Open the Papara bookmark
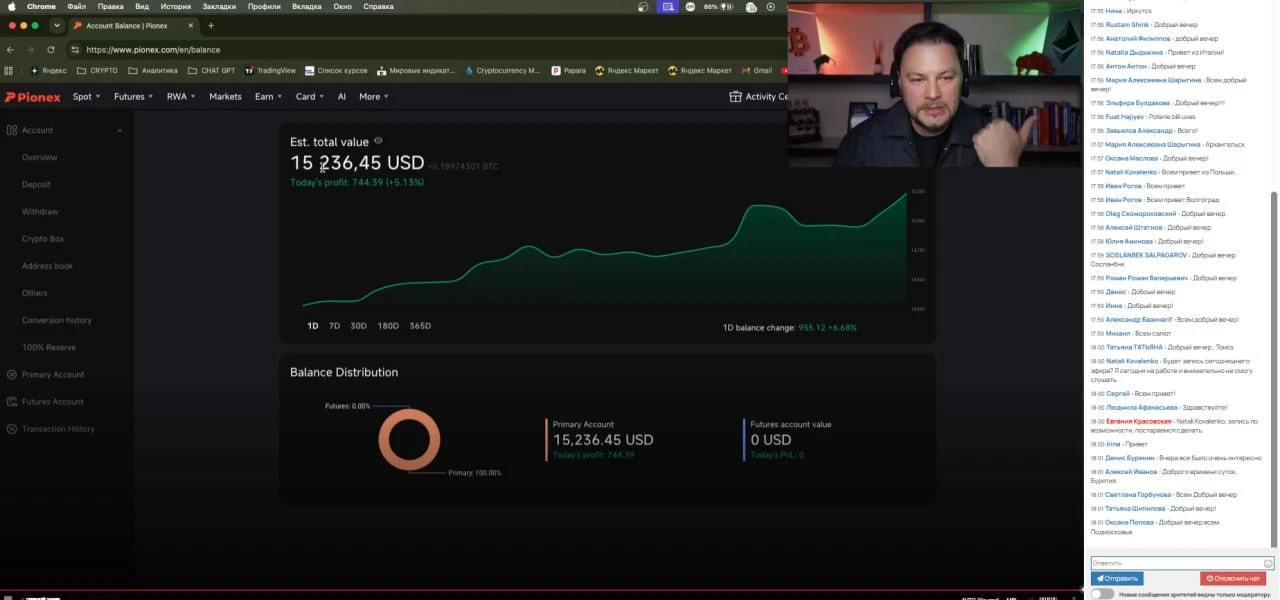1280x600 pixels. pos(568,71)
